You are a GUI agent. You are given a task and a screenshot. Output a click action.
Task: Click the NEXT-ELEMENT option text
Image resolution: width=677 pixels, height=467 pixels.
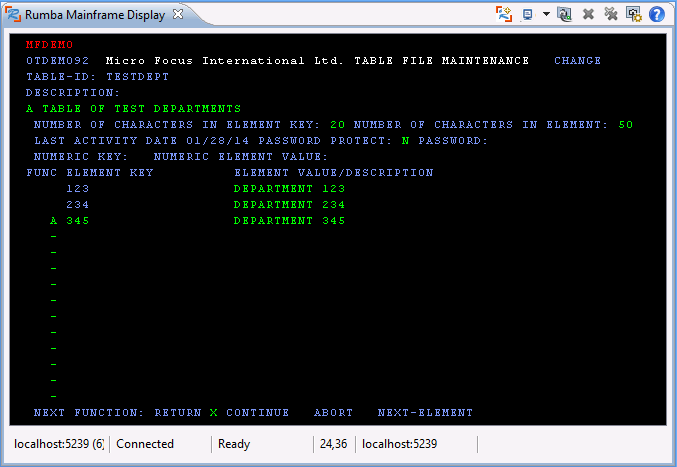425,412
